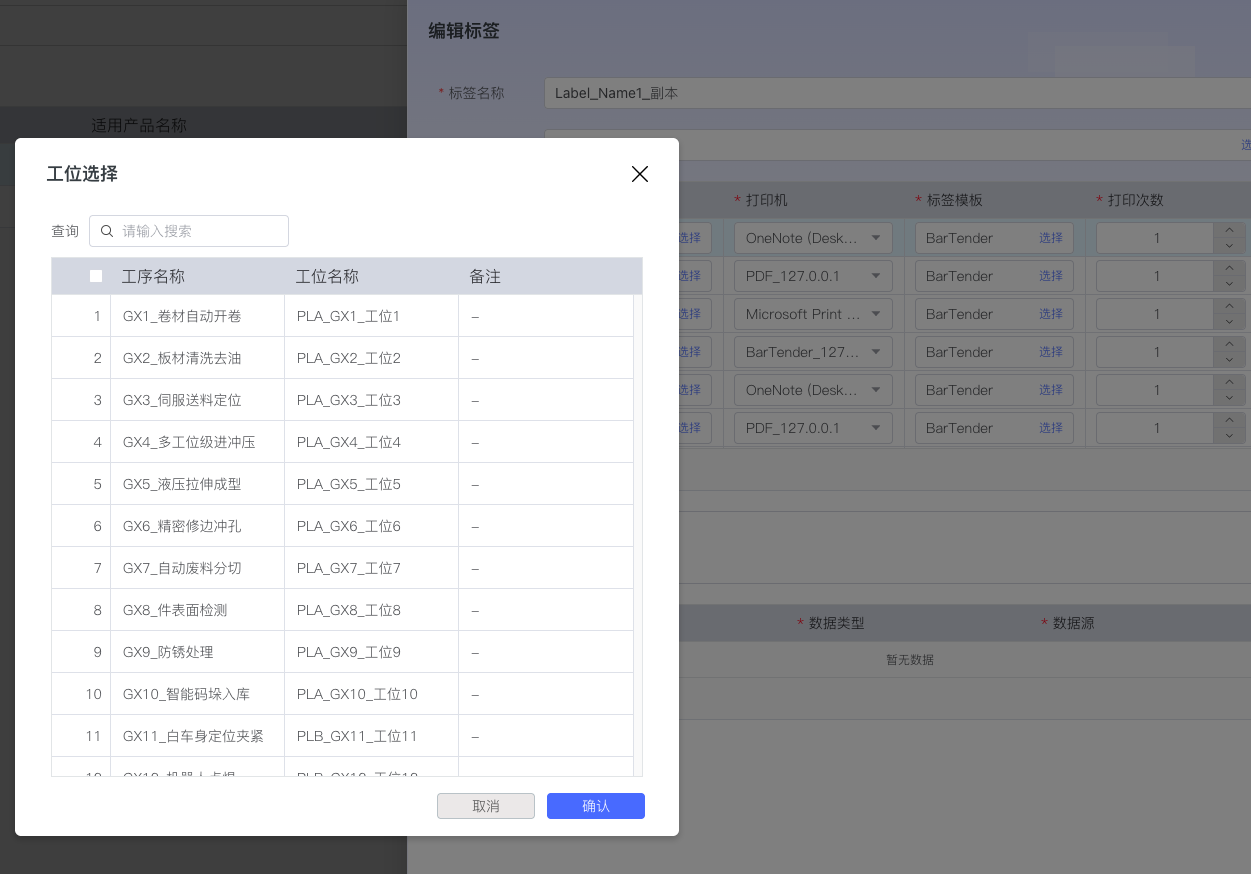Close the 工位选择 dialog with the X icon

(x=640, y=174)
